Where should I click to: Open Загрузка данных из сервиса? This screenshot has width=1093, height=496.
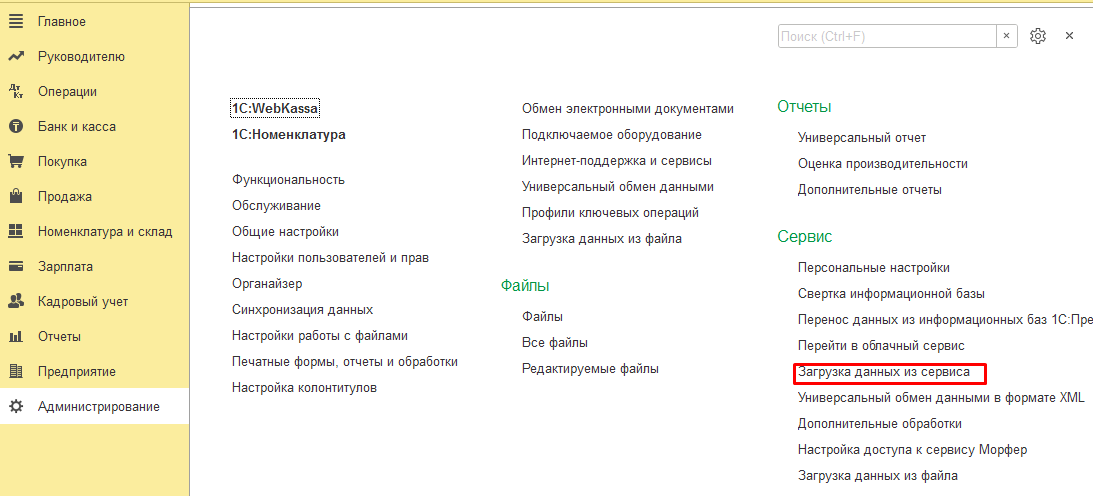[884, 372]
